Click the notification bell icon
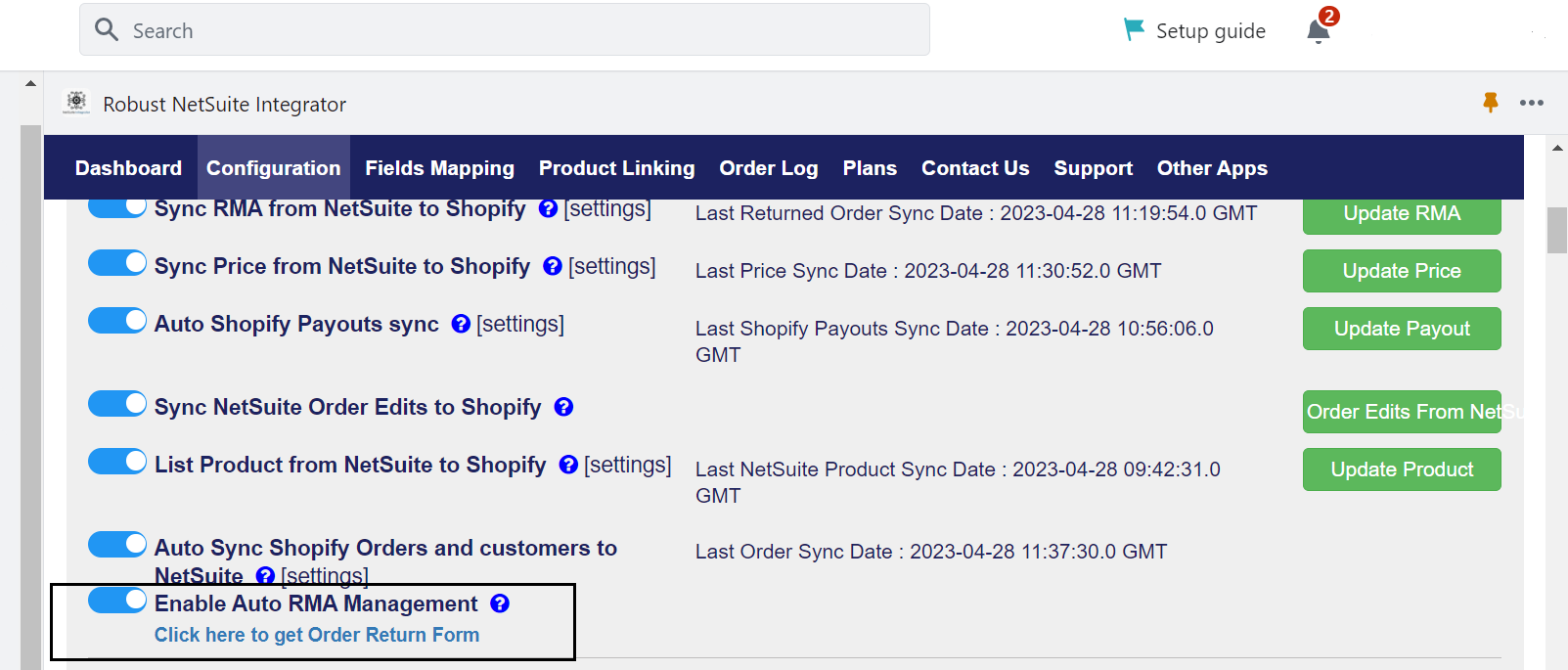 pyautogui.click(x=1318, y=32)
